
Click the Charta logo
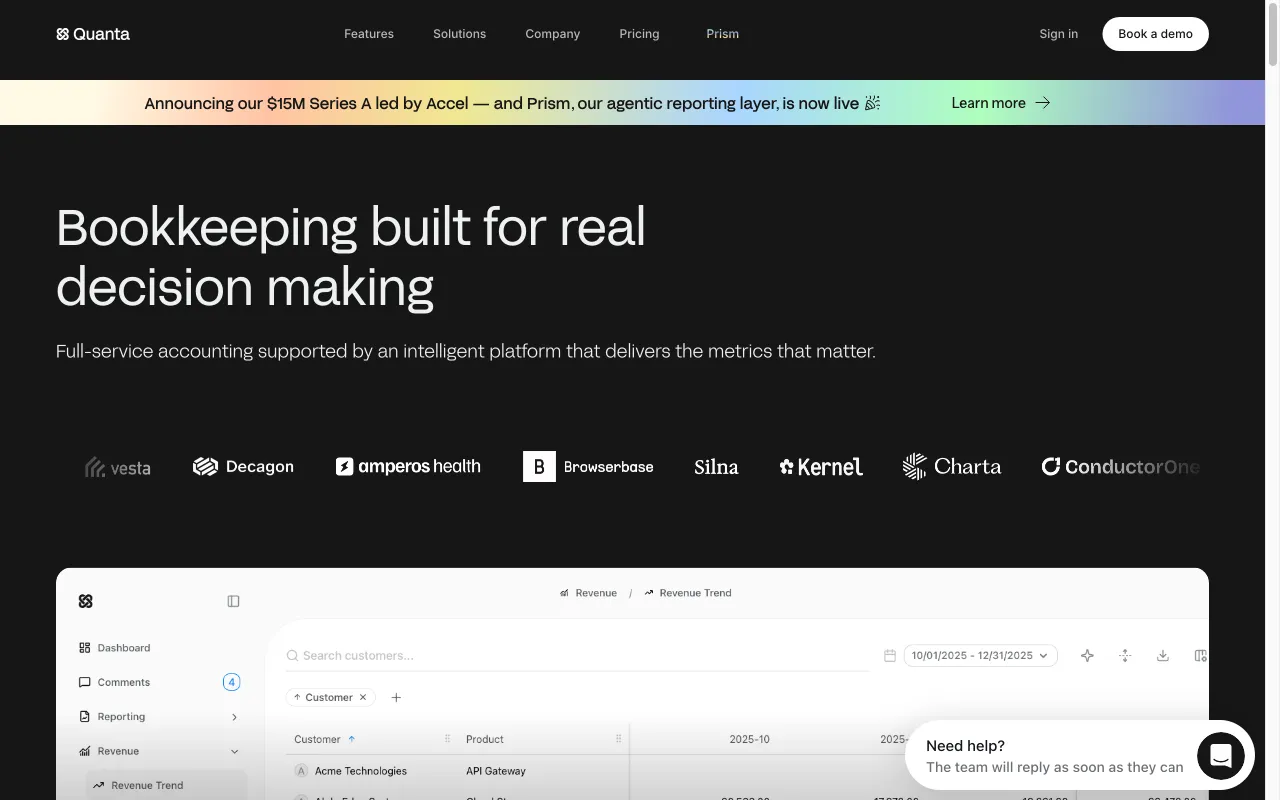point(951,467)
